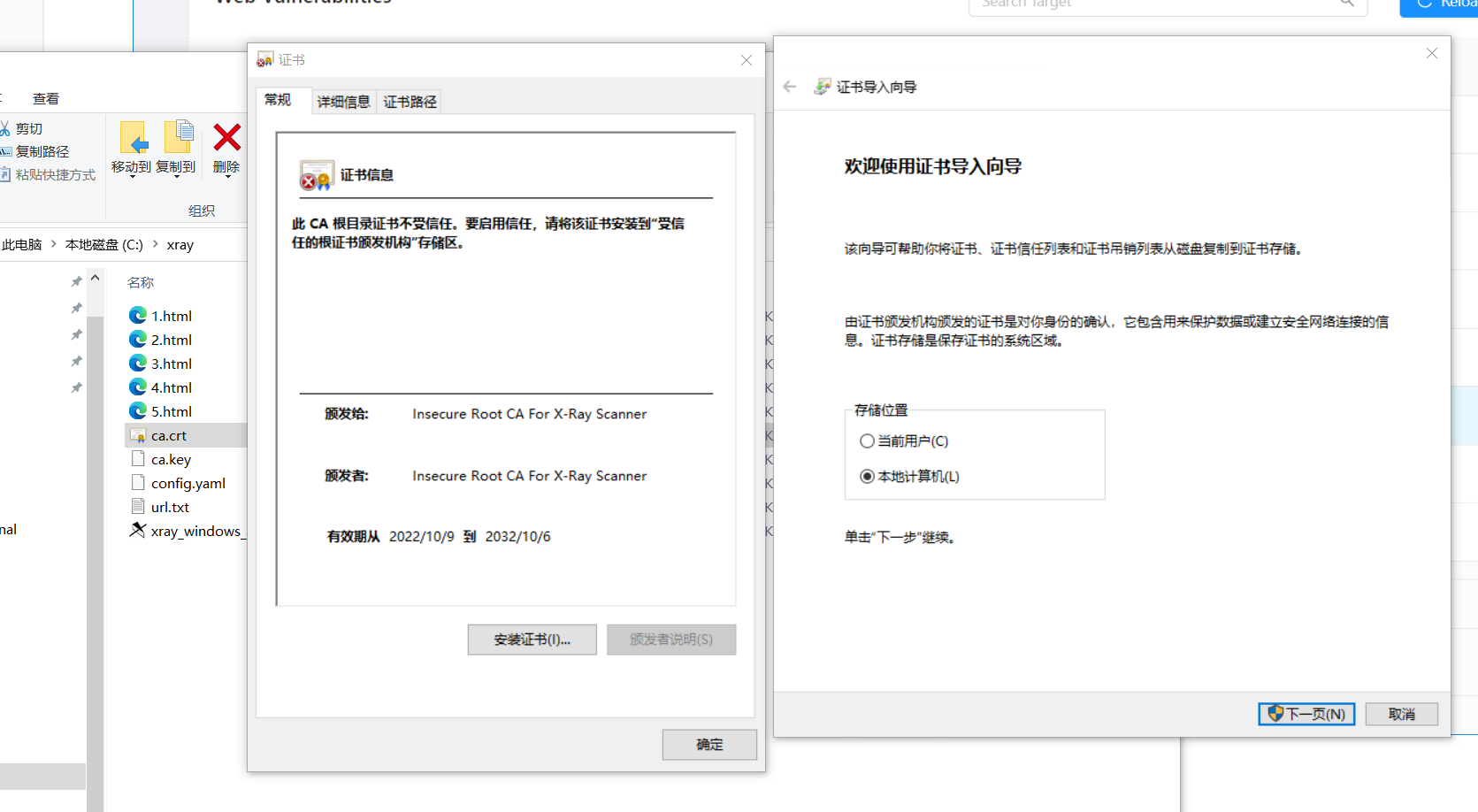Expand the Move to dropdown arrow

click(132, 177)
